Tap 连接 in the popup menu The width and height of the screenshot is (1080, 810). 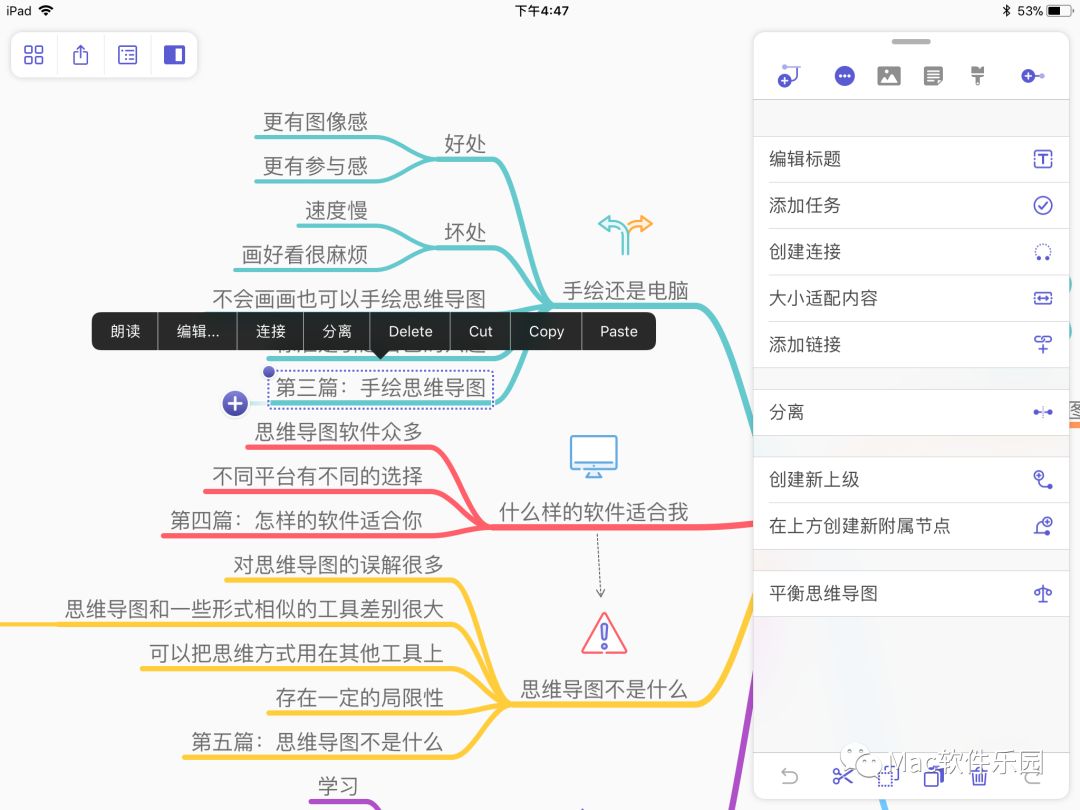[x=271, y=331]
